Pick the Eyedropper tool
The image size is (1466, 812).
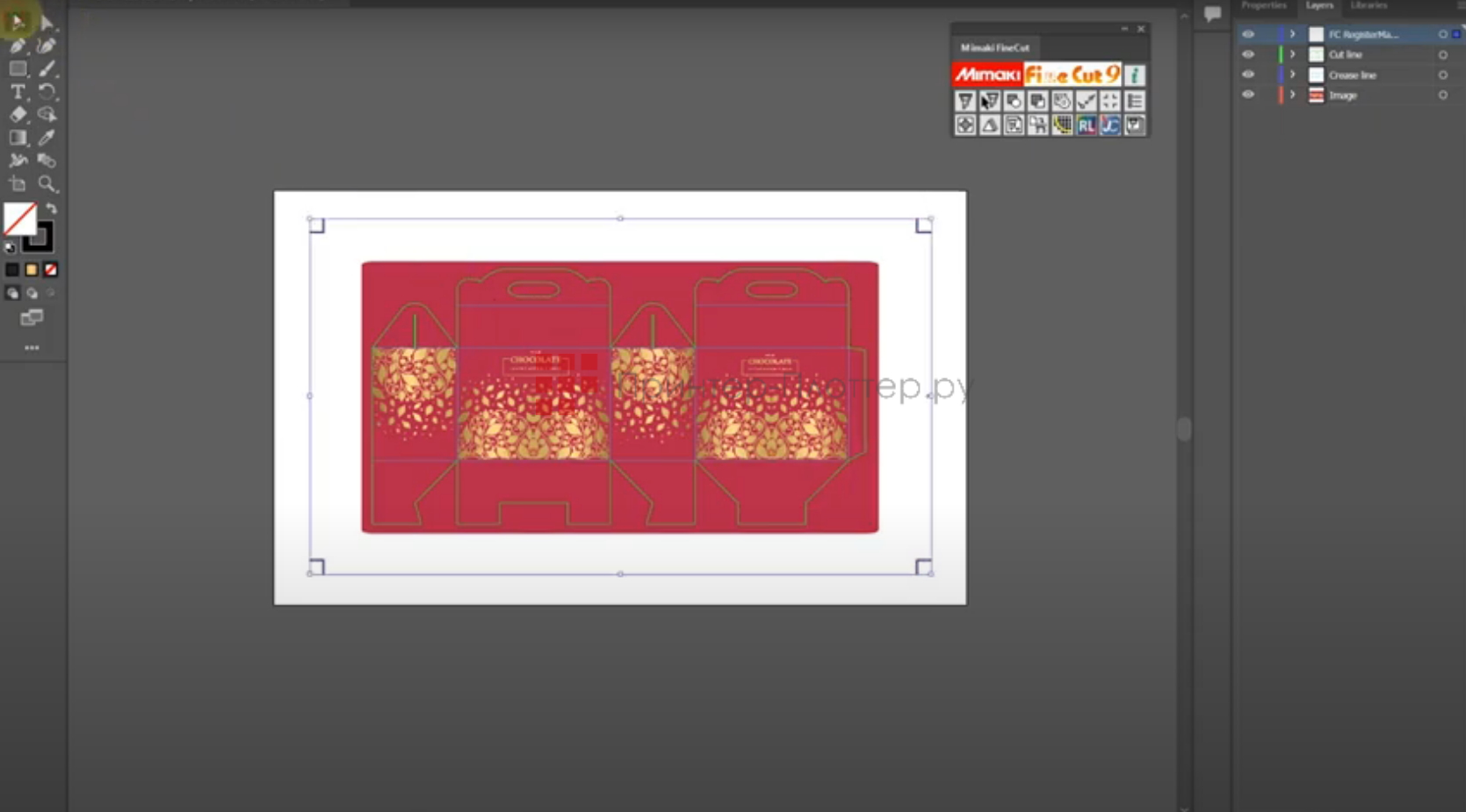(x=48, y=136)
